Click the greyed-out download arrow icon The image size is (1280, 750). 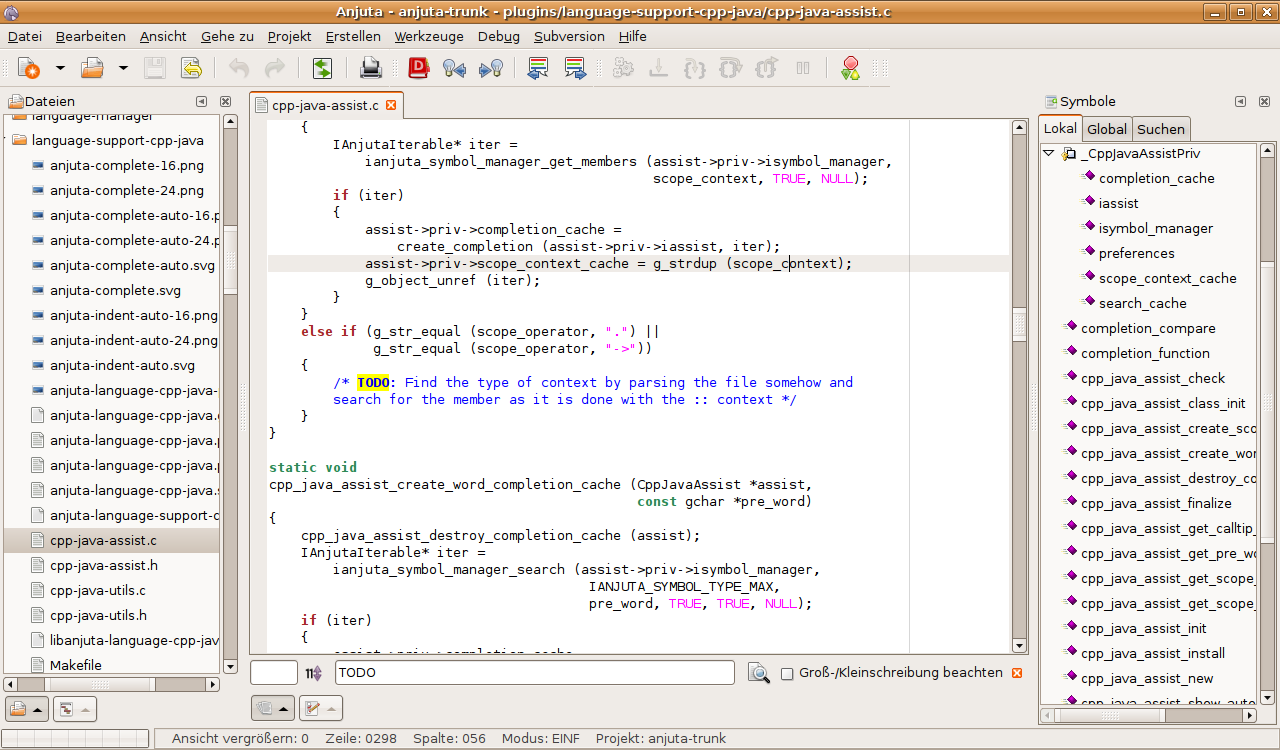pos(659,68)
